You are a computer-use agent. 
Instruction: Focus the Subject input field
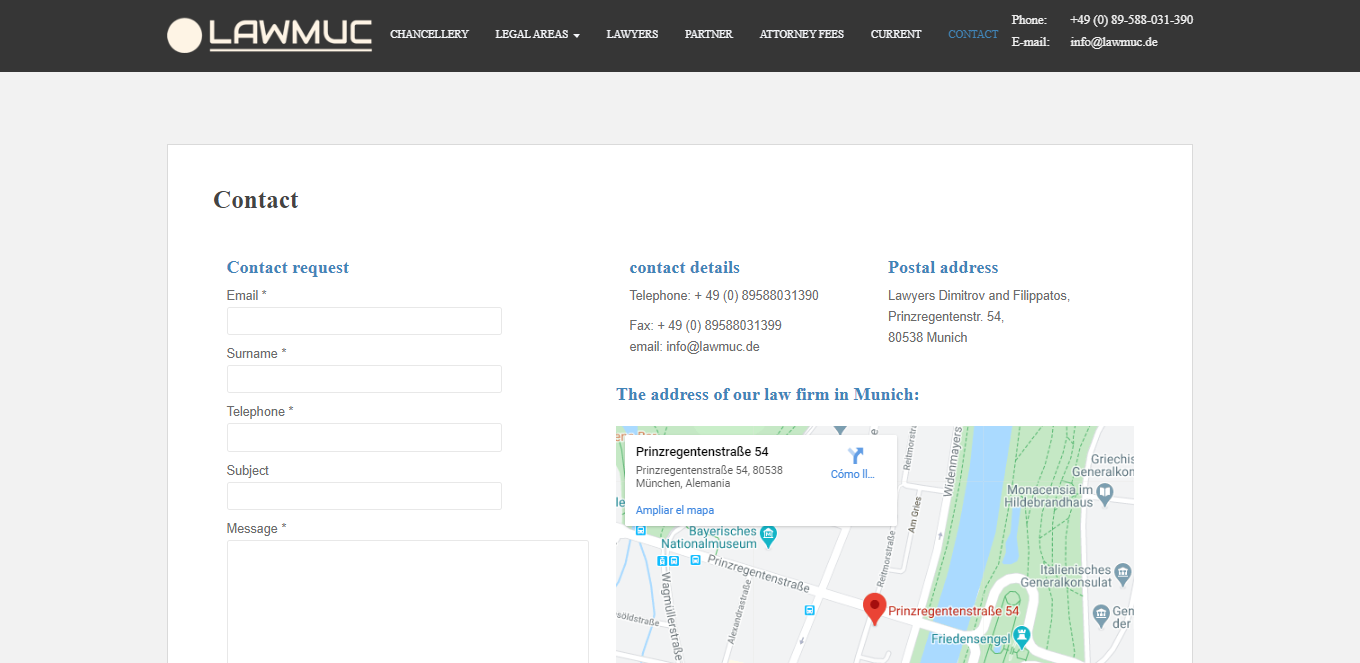pyautogui.click(x=364, y=496)
